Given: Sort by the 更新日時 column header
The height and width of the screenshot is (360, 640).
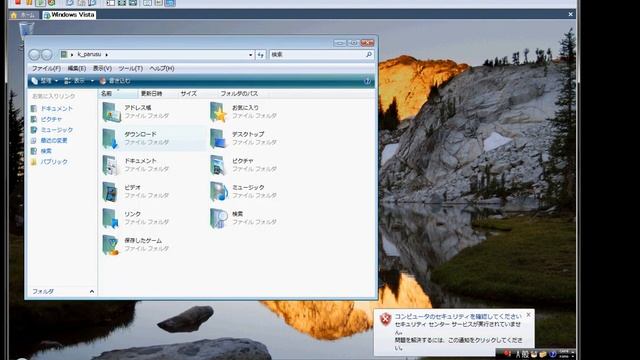Looking at the screenshot, I should (x=158, y=93).
